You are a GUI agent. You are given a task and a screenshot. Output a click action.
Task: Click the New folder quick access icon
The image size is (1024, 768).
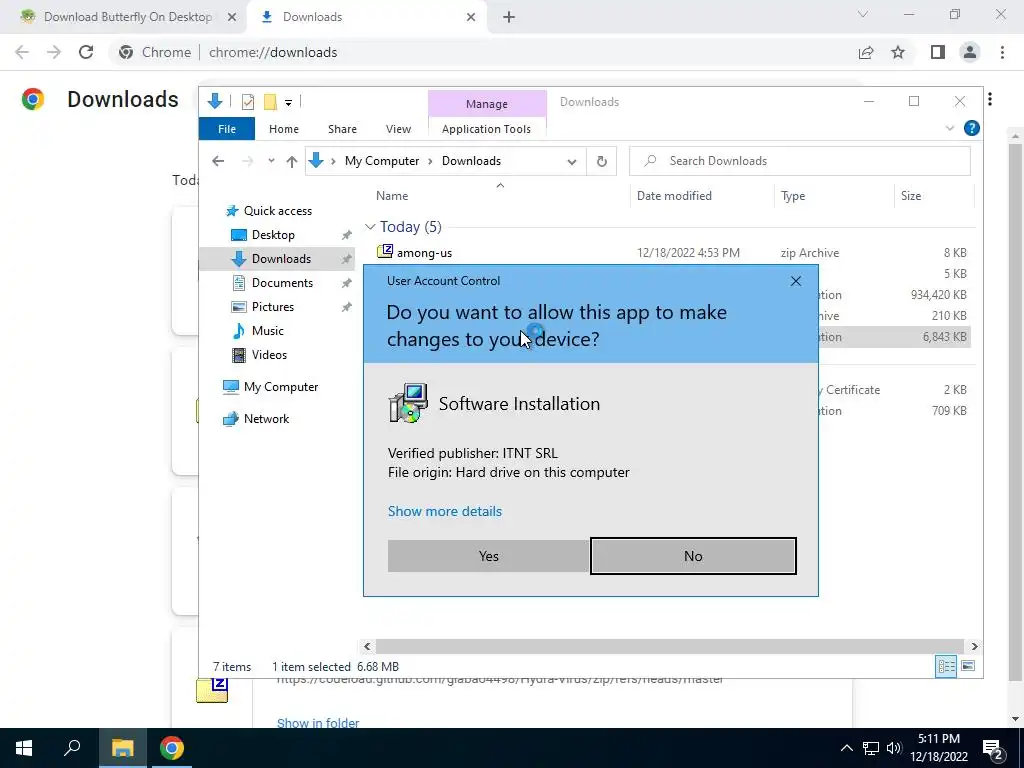coord(270,102)
